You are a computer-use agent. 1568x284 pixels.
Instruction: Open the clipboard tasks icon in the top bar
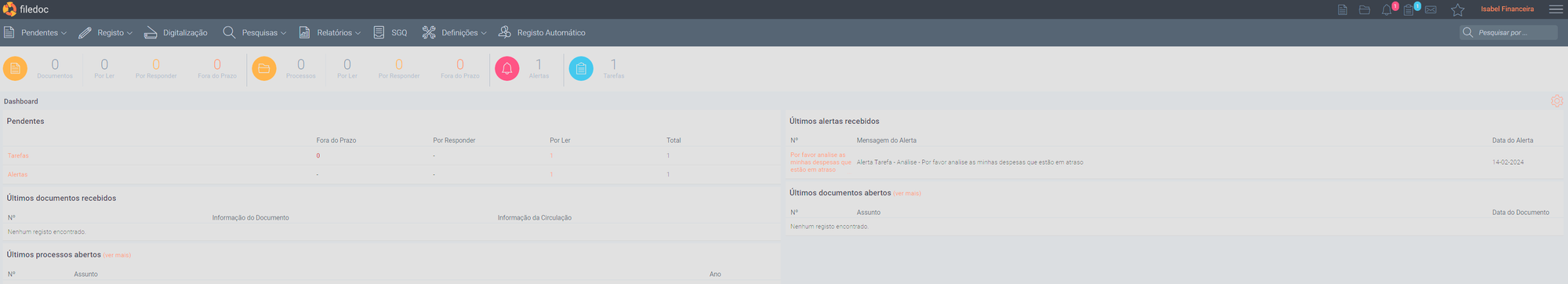pyautogui.click(x=1409, y=9)
